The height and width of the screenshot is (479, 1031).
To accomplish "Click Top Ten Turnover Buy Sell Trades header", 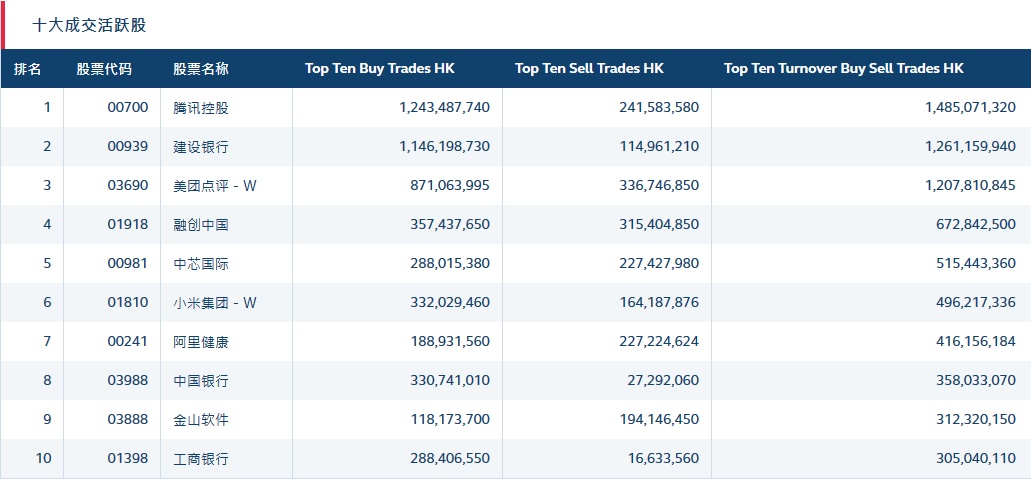I will tap(843, 69).
